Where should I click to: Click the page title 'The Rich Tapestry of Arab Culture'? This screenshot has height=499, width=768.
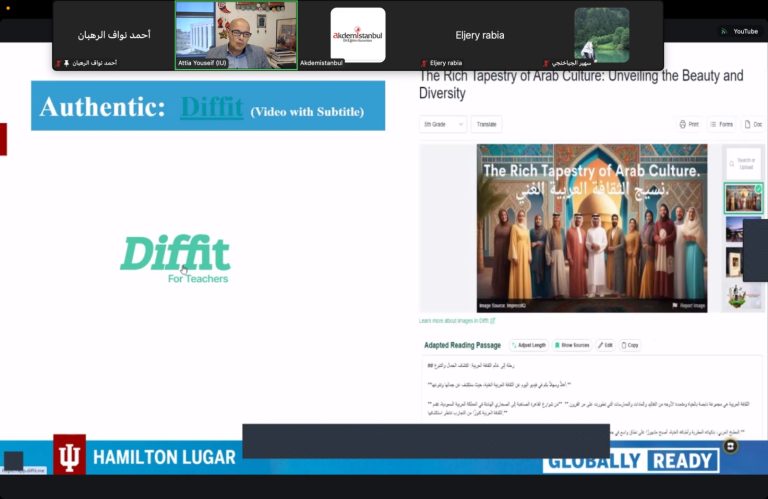tap(581, 84)
